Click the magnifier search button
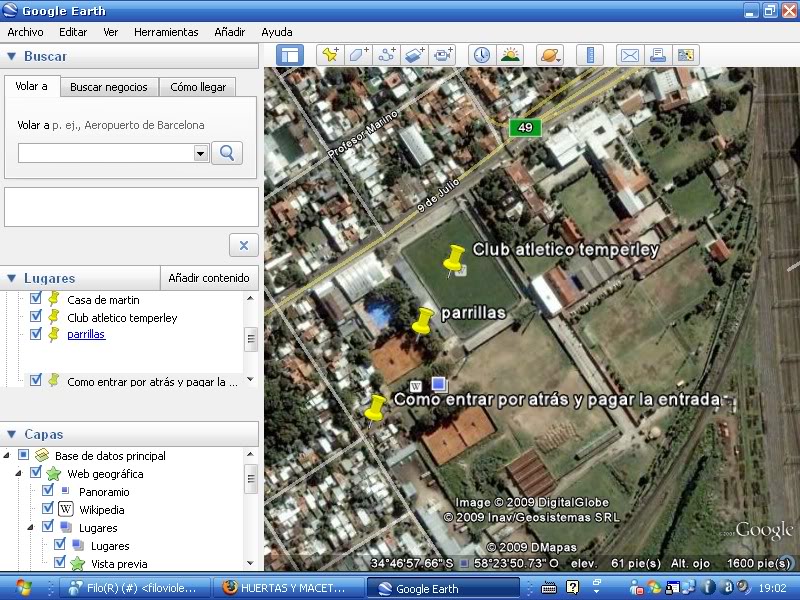800x600 pixels. [227, 153]
